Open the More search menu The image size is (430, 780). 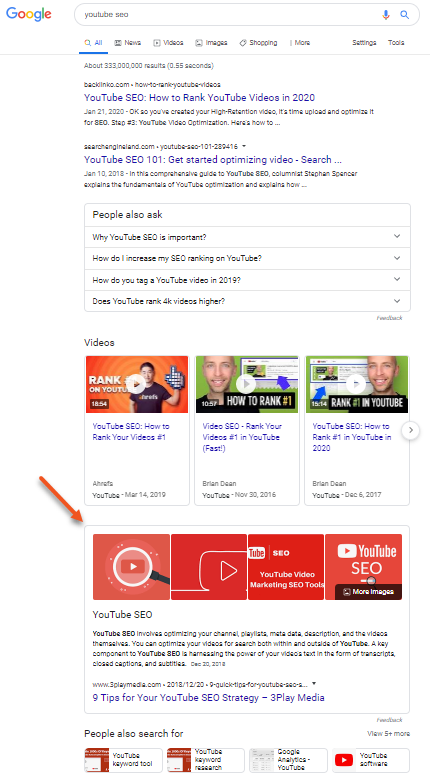(x=300, y=43)
